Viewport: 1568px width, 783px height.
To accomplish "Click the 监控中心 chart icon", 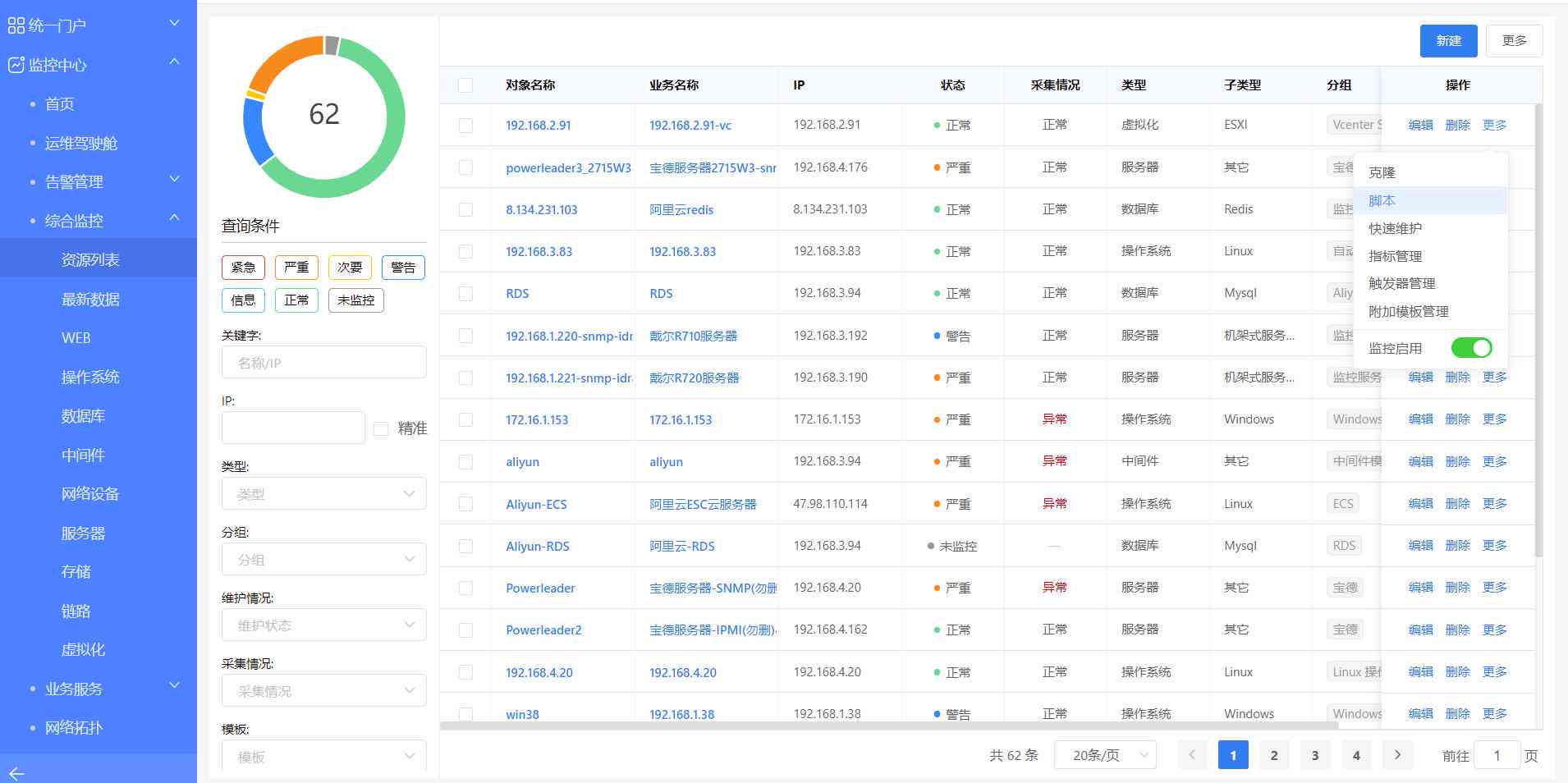I will [16, 65].
